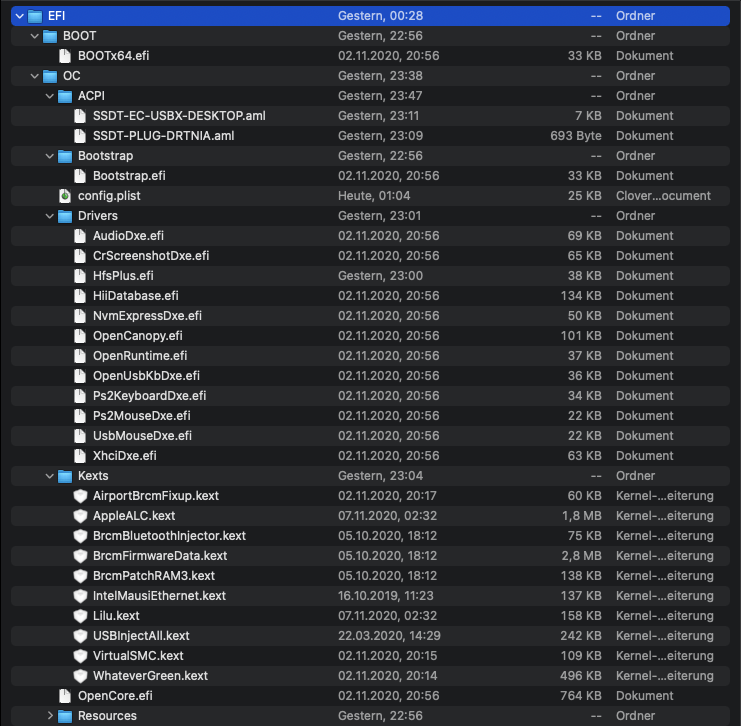Collapse the Kexts folder chevron
This screenshot has height=726, width=741.
pyautogui.click(x=50, y=476)
